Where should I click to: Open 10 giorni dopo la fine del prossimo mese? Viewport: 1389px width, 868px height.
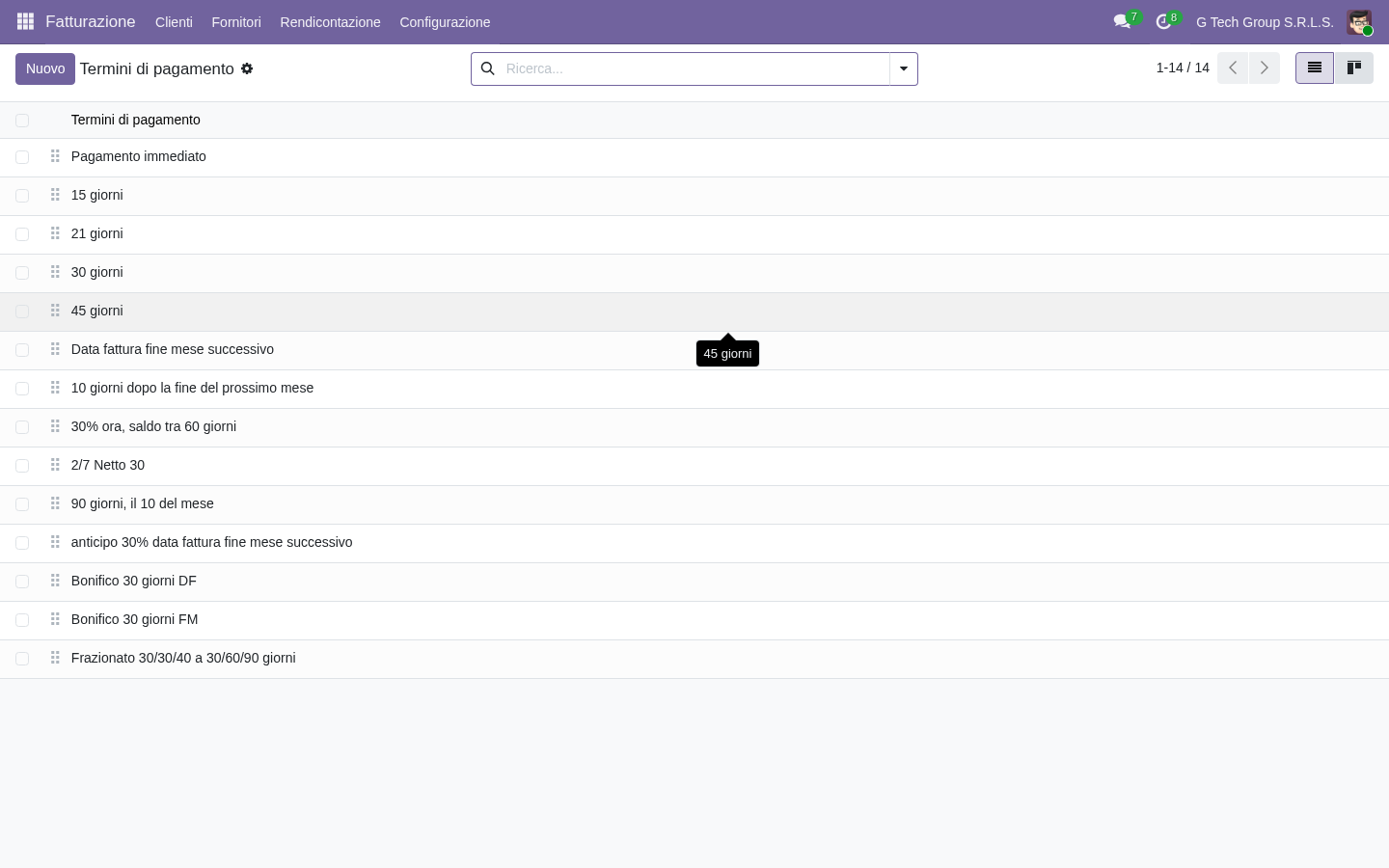pyautogui.click(x=193, y=388)
